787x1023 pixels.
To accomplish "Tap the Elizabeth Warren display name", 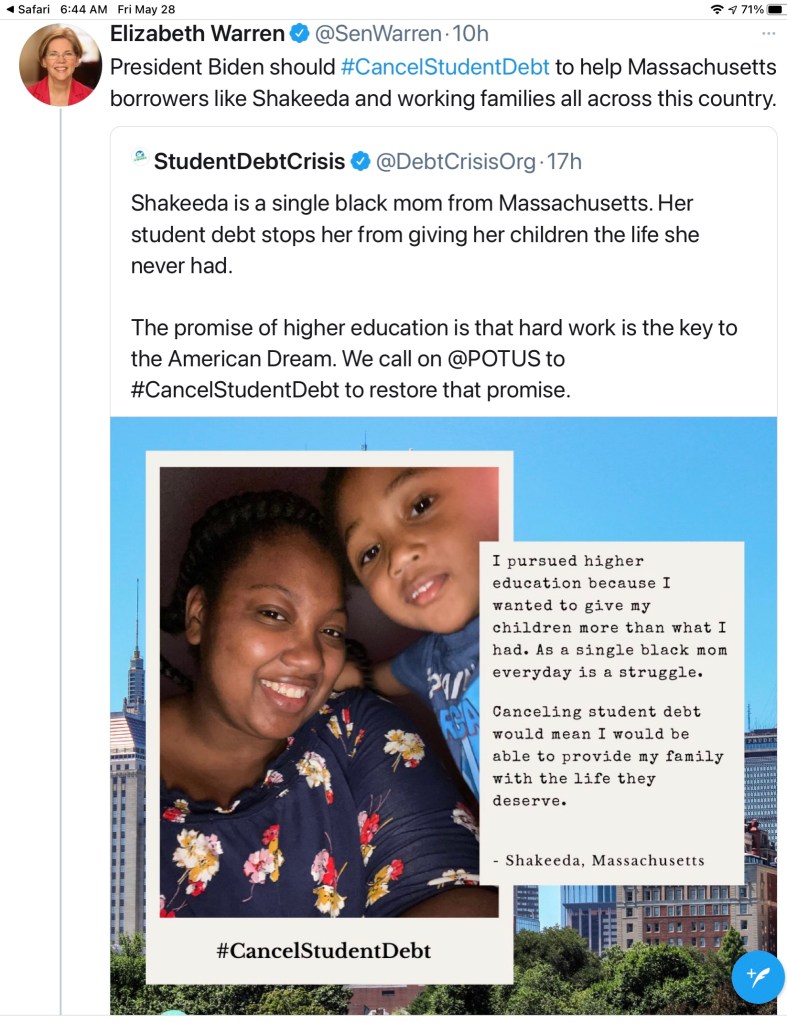I will click(x=196, y=34).
